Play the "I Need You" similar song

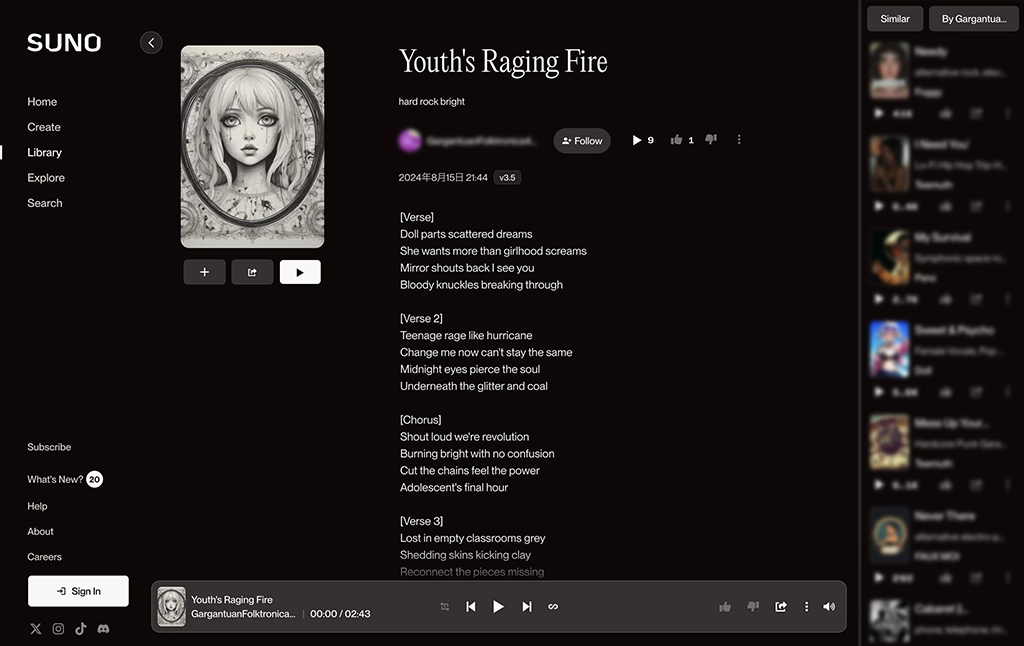coord(879,206)
